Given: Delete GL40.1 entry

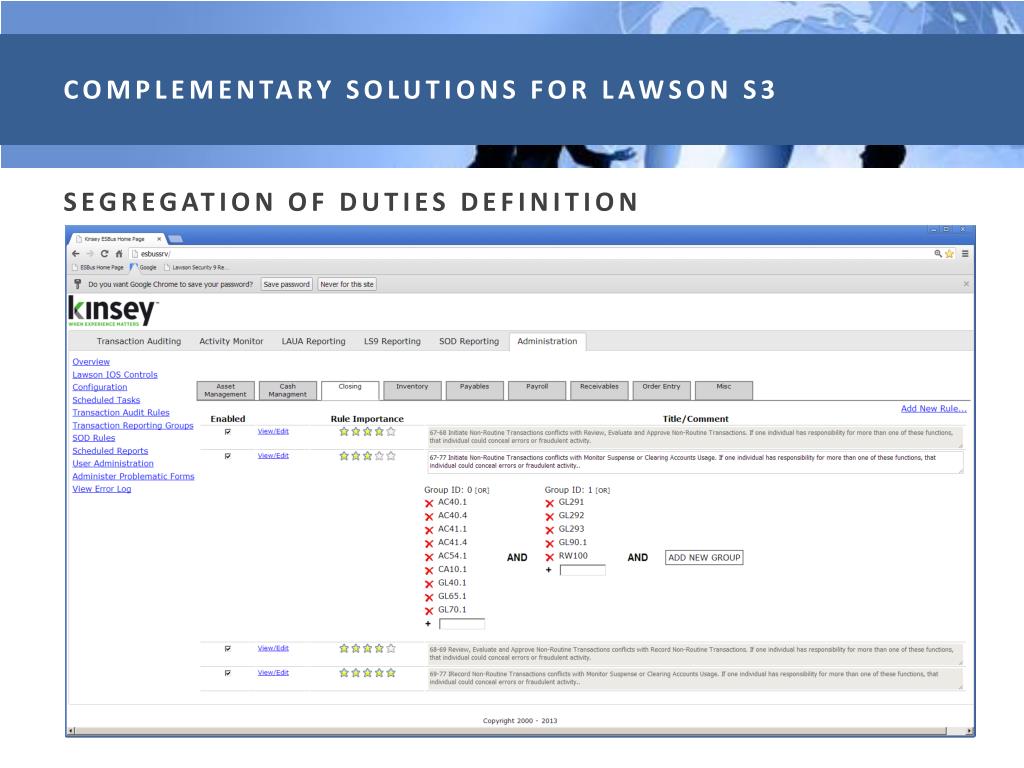Looking at the screenshot, I should (429, 584).
